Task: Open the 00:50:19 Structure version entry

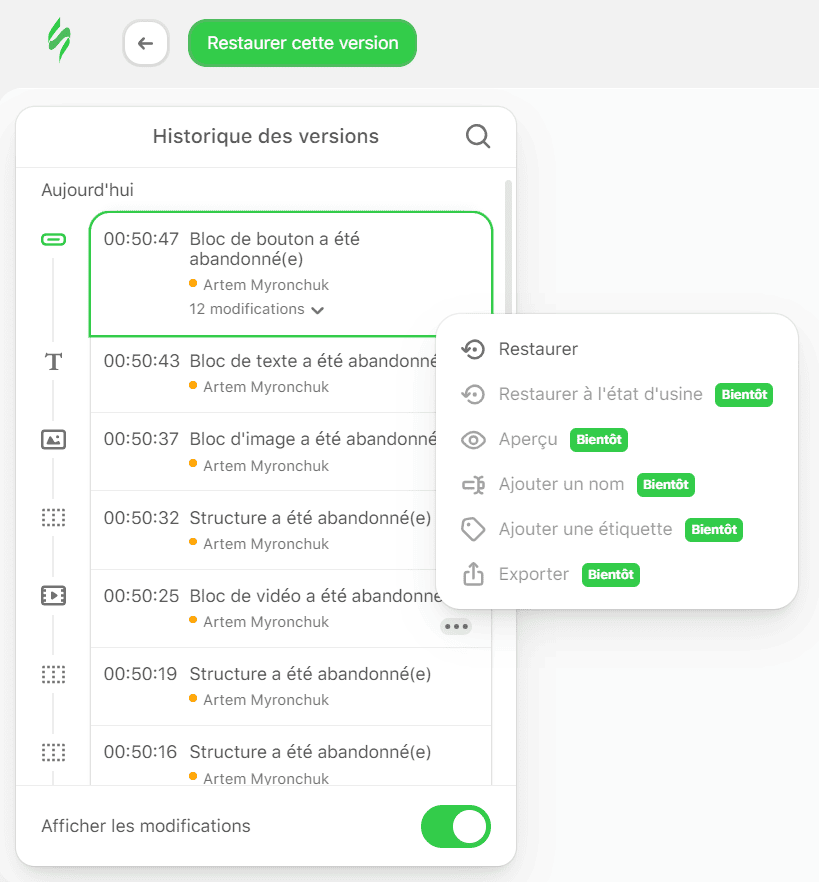Action: coord(290,685)
